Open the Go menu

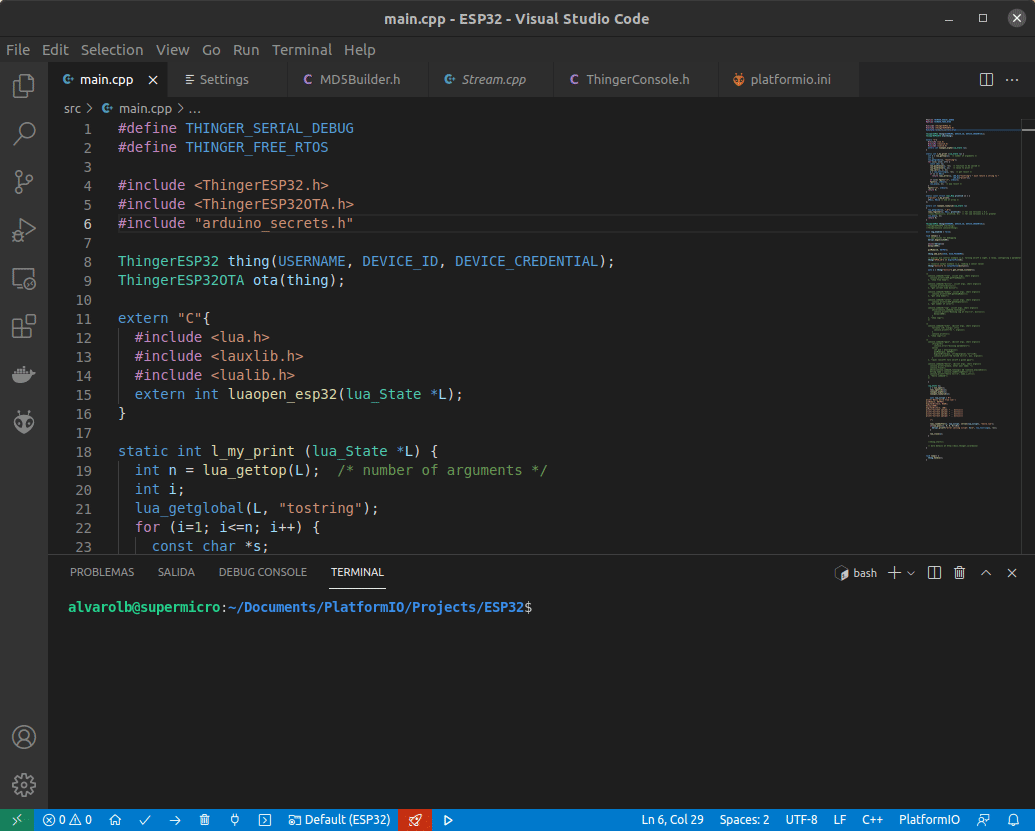[x=211, y=50]
